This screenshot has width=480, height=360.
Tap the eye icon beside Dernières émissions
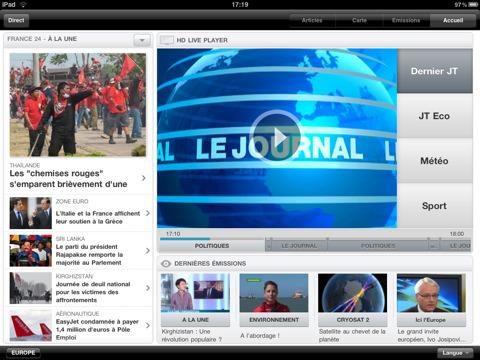[x=166, y=264]
